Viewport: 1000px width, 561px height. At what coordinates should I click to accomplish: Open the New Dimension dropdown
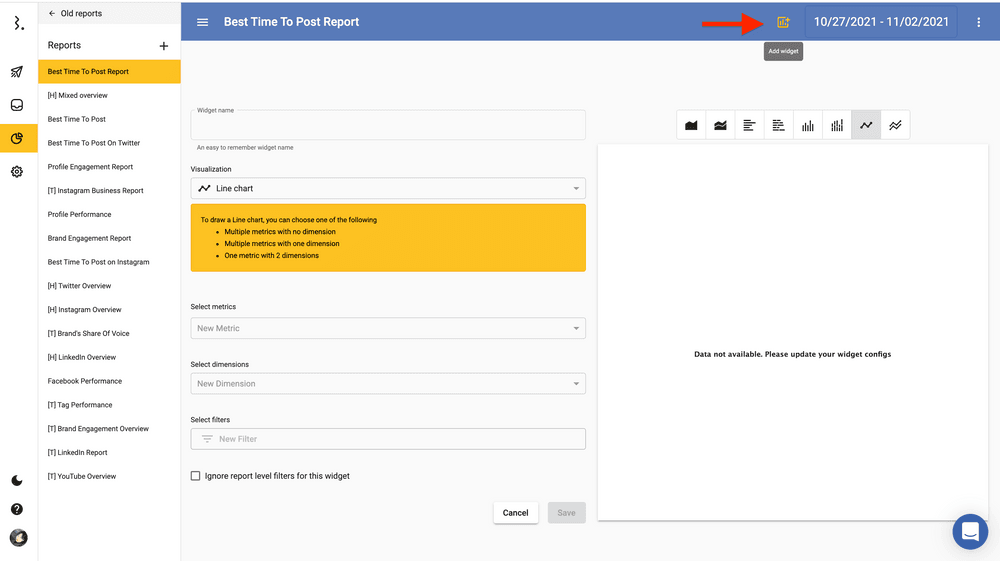click(388, 384)
